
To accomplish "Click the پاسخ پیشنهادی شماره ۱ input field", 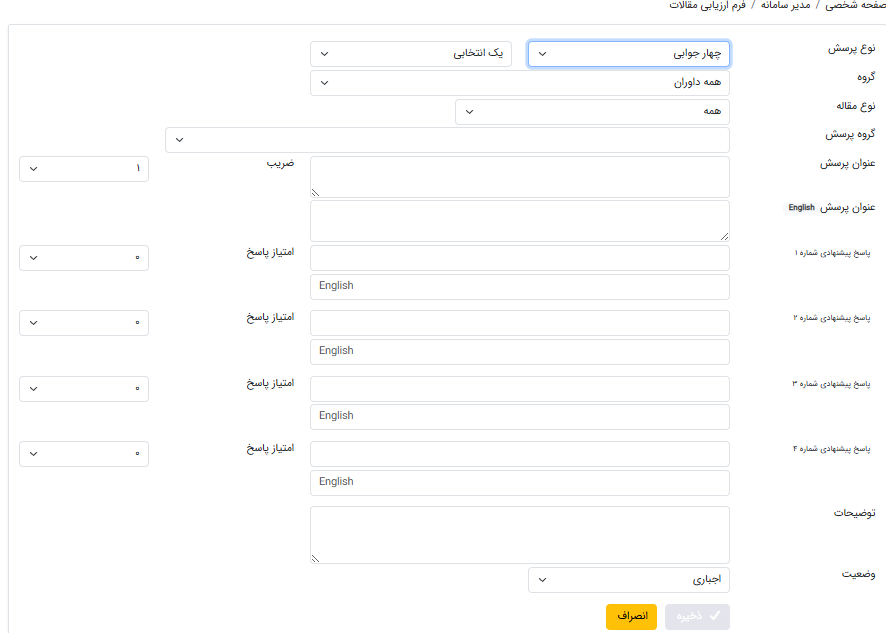I will pyautogui.click(x=519, y=258).
